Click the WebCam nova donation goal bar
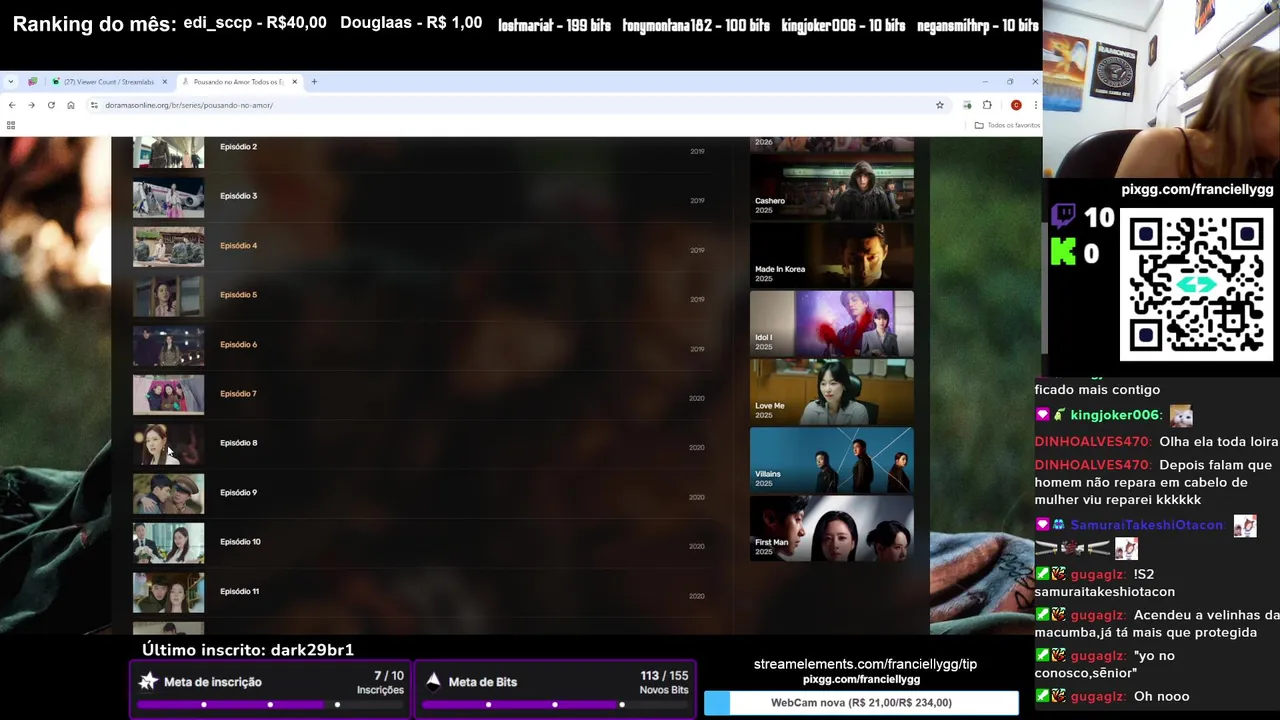1280x720 pixels. pos(861,703)
